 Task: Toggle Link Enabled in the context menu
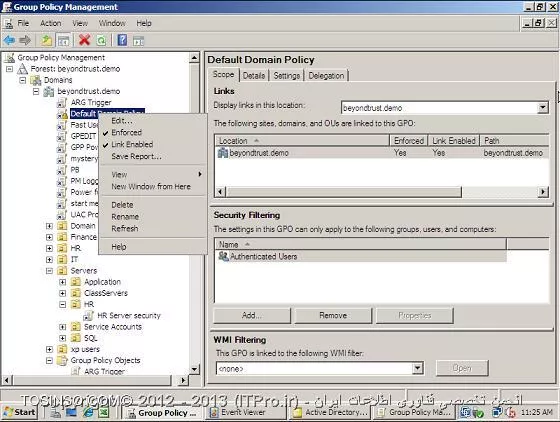132,144
